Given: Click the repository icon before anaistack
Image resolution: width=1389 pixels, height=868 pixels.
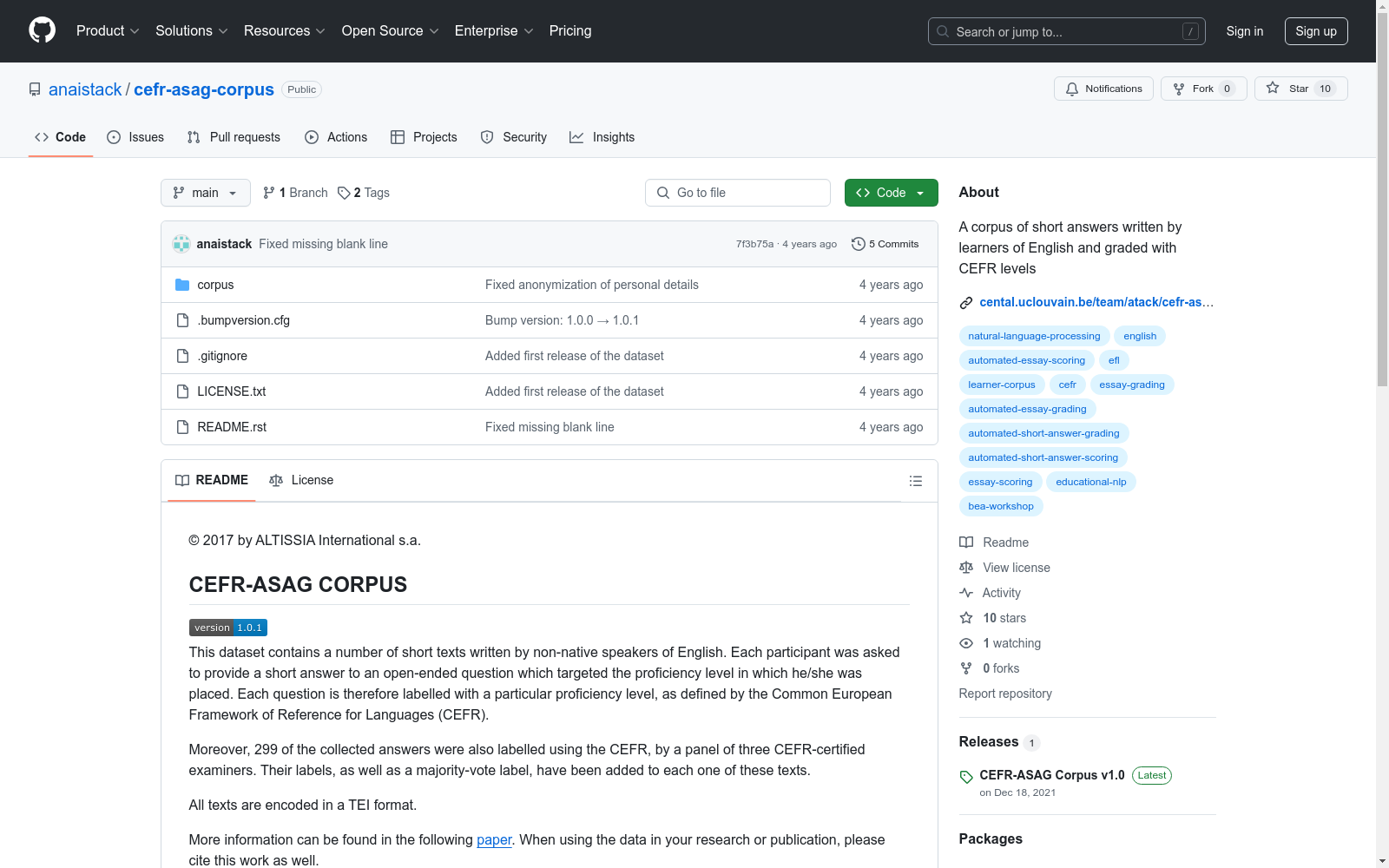Looking at the screenshot, I should (35, 89).
